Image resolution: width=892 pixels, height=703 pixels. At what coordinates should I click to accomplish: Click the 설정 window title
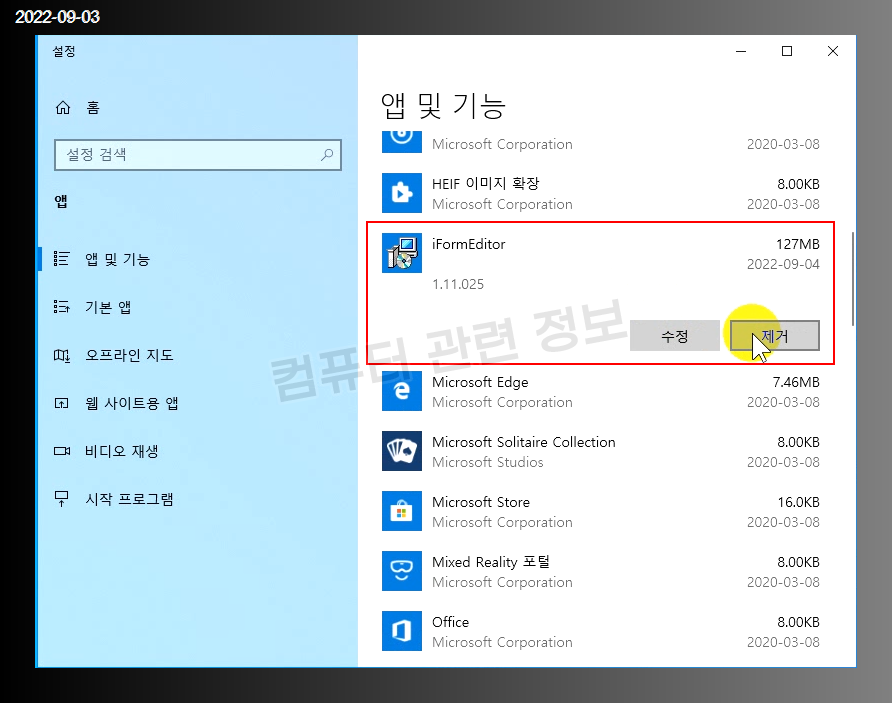64,51
